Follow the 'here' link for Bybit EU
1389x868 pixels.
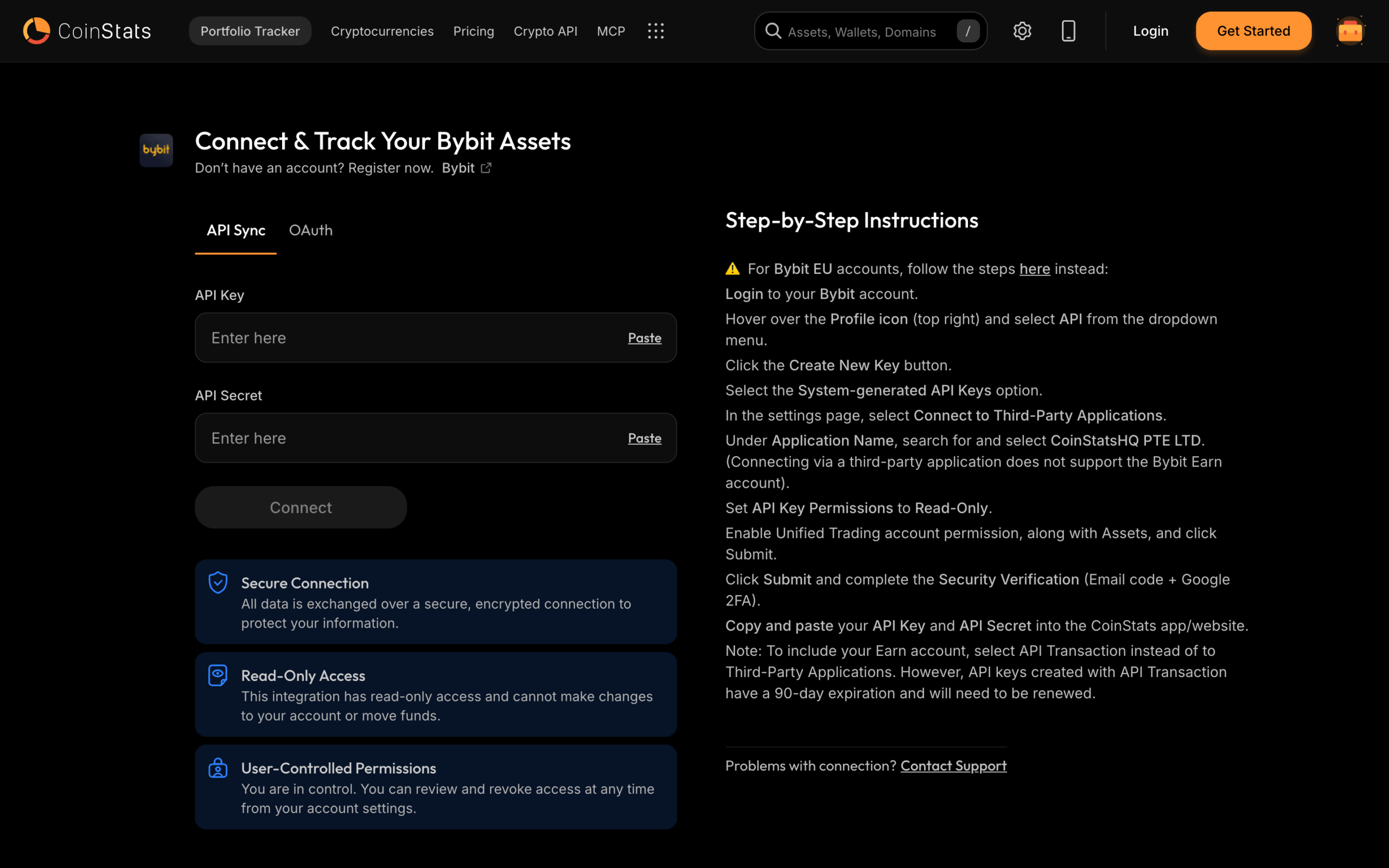pyautogui.click(x=1034, y=269)
